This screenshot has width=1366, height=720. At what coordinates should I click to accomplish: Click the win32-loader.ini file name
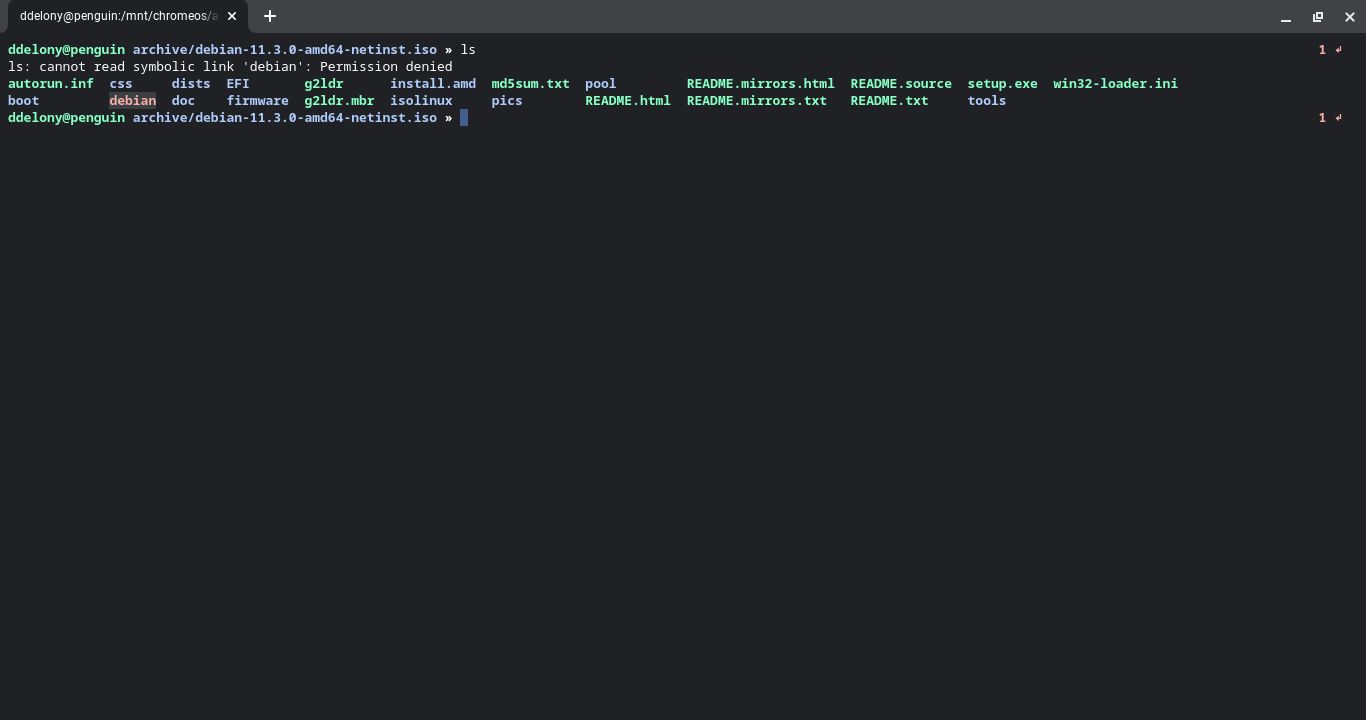(1115, 84)
